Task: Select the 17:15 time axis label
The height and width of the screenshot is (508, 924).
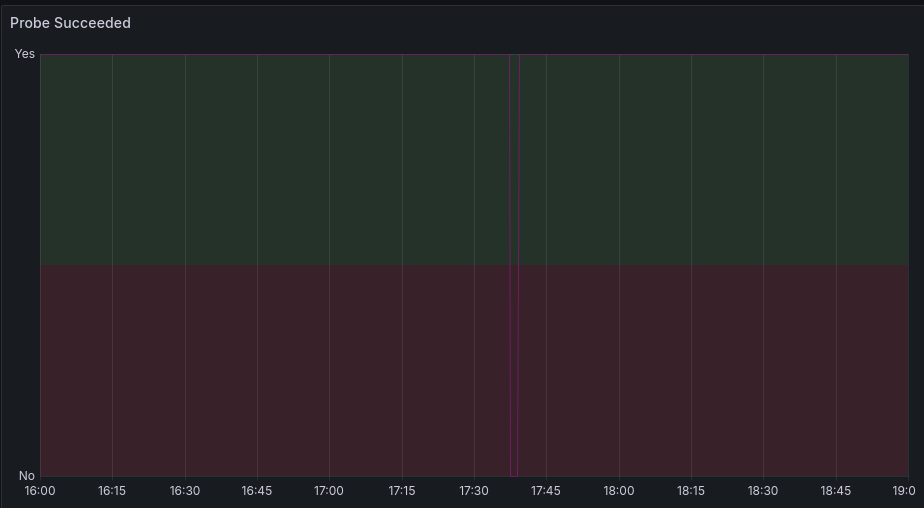Action: tap(402, 491)
